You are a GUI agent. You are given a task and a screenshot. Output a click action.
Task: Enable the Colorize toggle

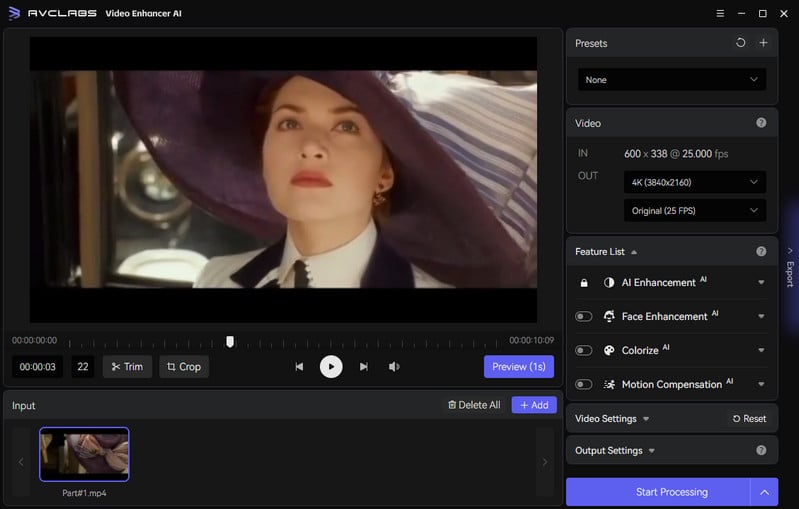coord(583,351)
